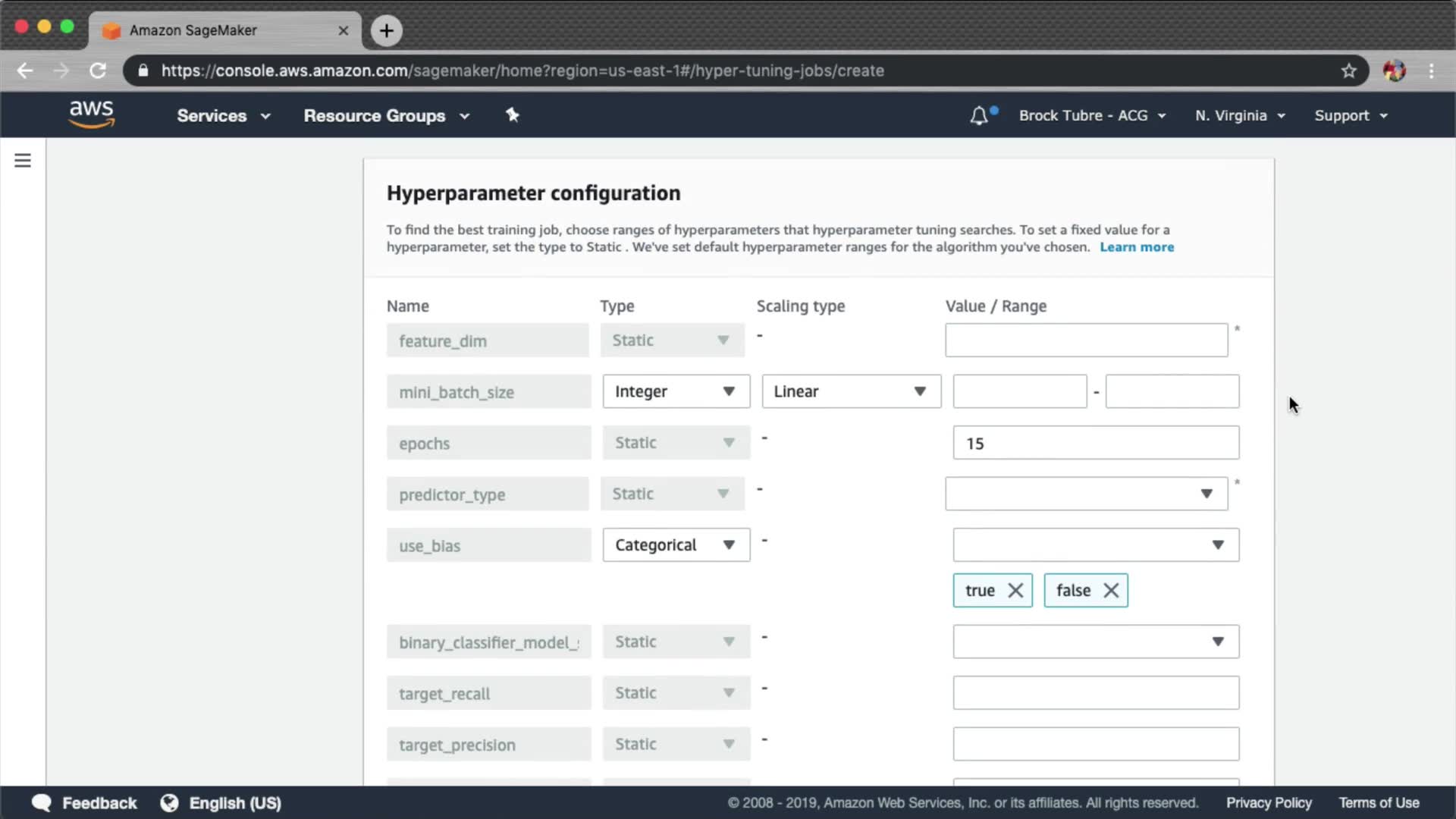Open the Resource Groups menu

386,116
